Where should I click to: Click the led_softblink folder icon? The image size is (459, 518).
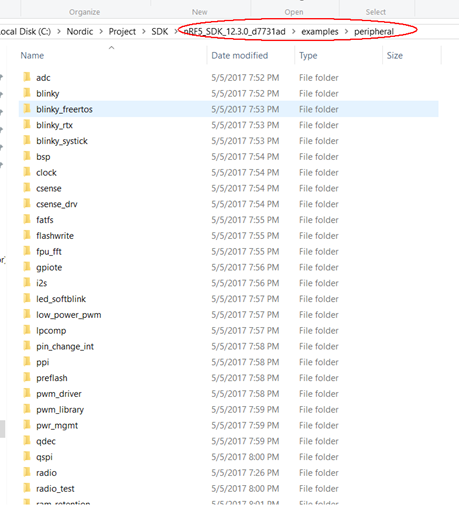(27, 299)
